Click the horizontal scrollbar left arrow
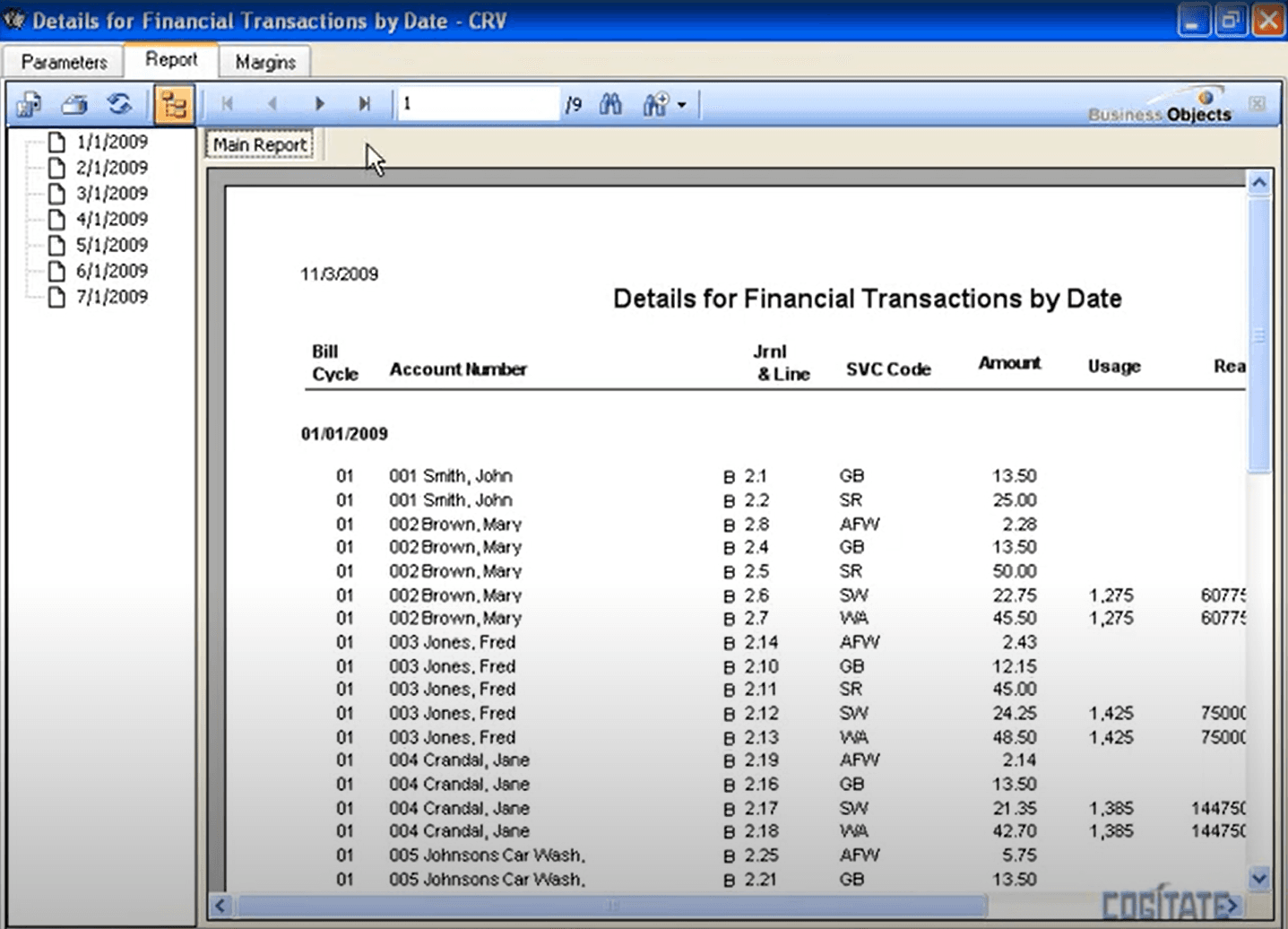 220,906
